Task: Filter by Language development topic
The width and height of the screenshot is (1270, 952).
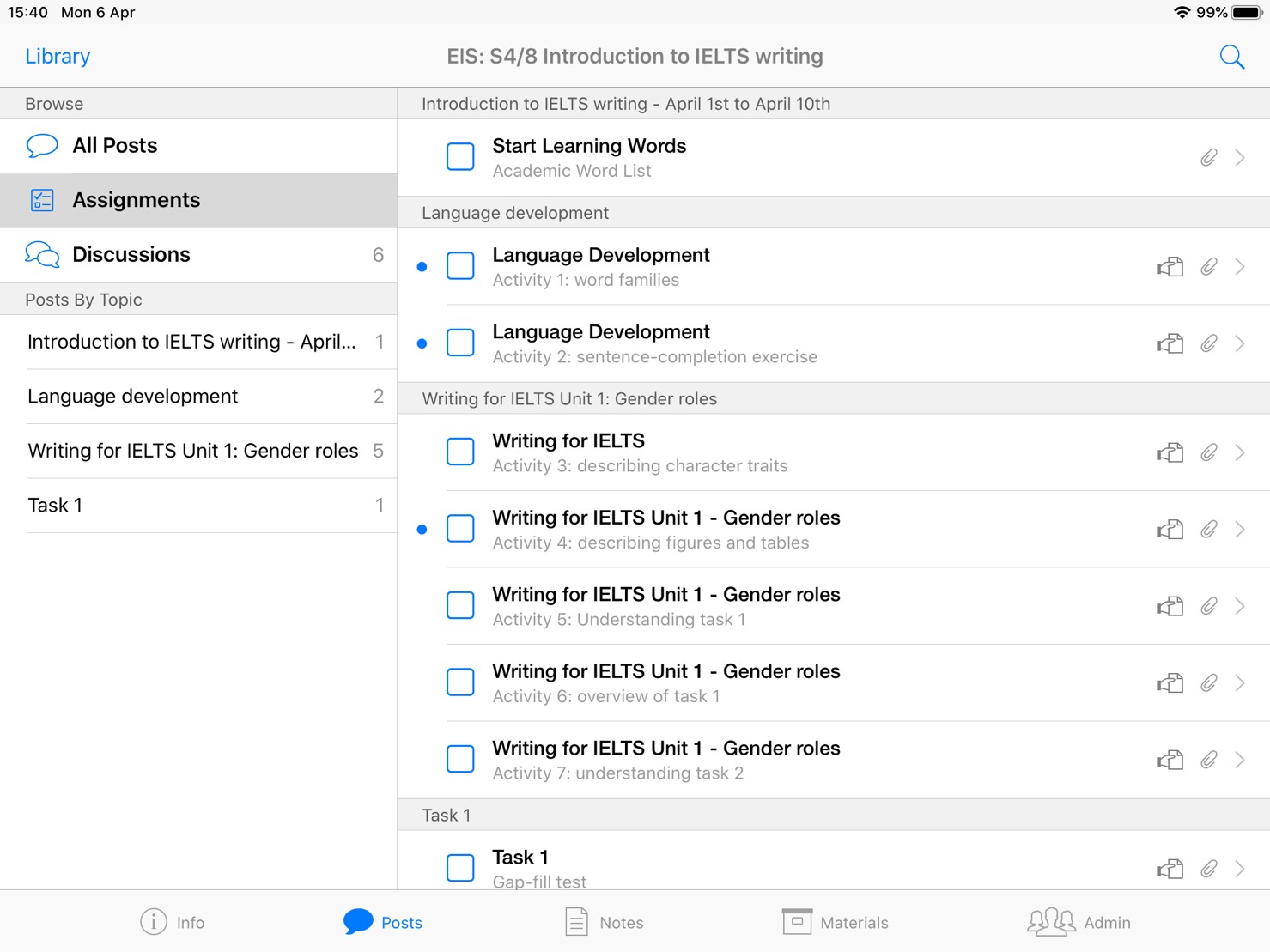Action: tap(198, 397)
